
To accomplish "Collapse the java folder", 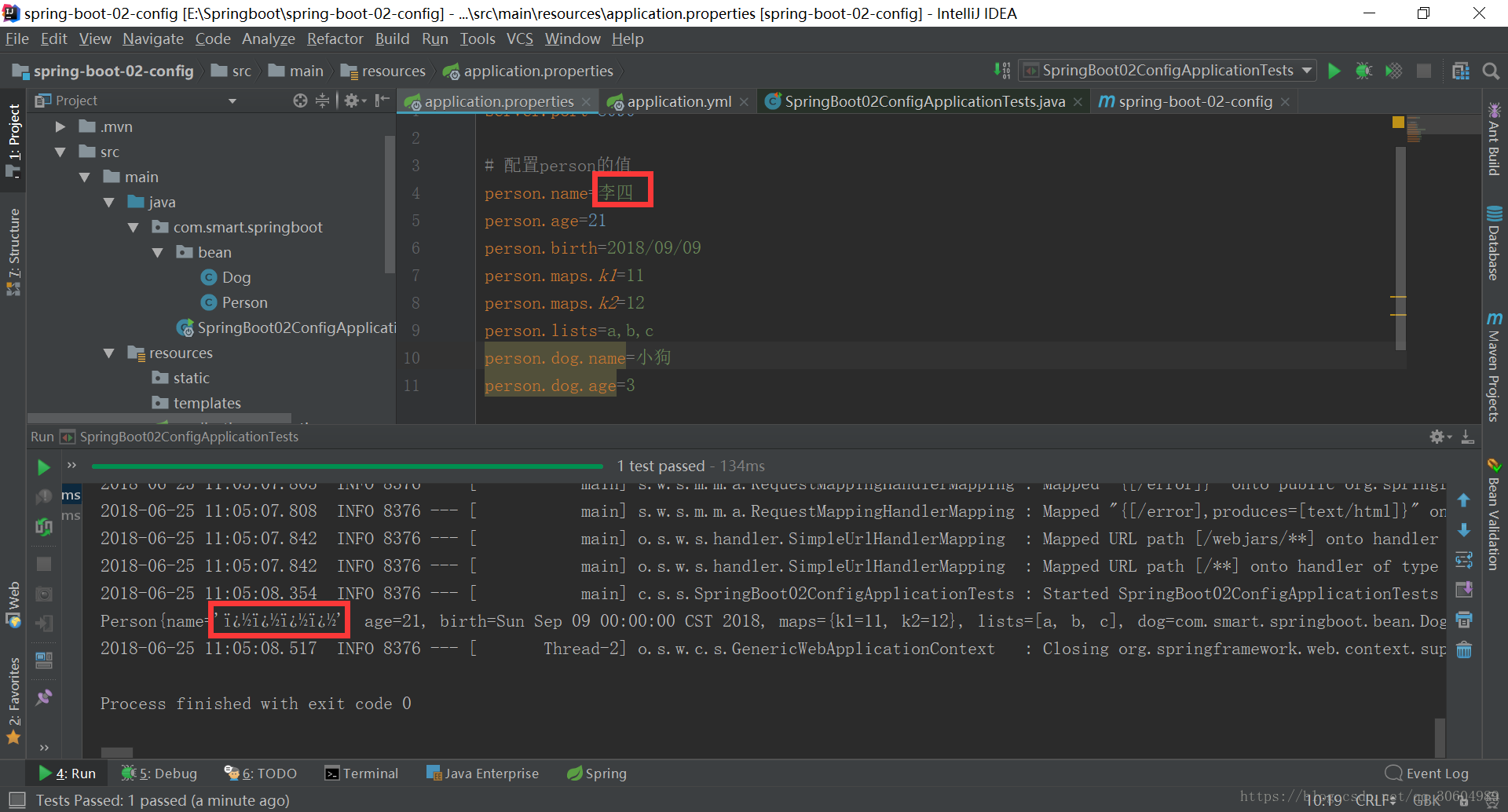I will tap(108, 202).
